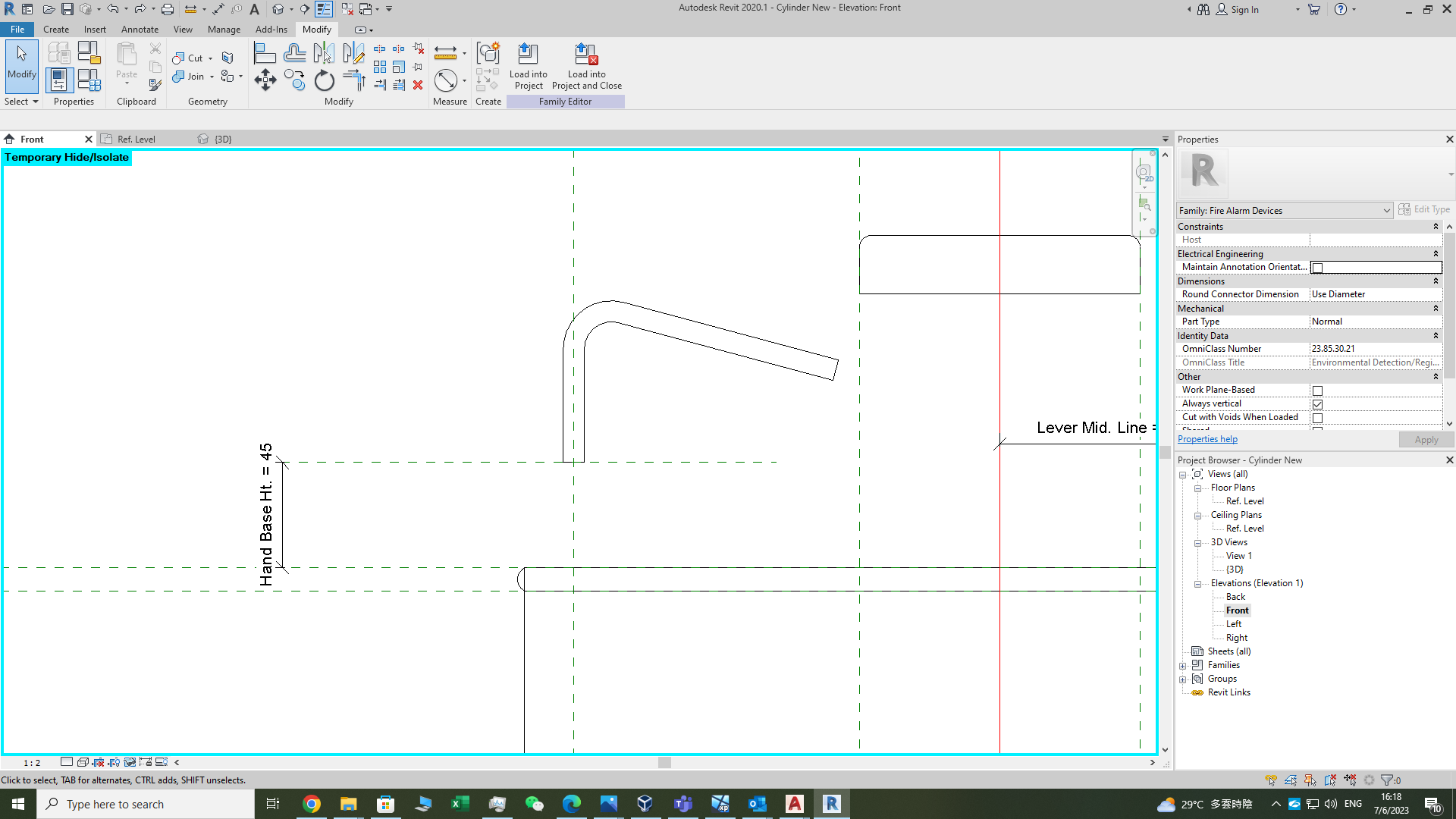Open the Annotate ribbon tab
The width and height of the screenshot is (1456, 819).
click(x=140, y=30)
